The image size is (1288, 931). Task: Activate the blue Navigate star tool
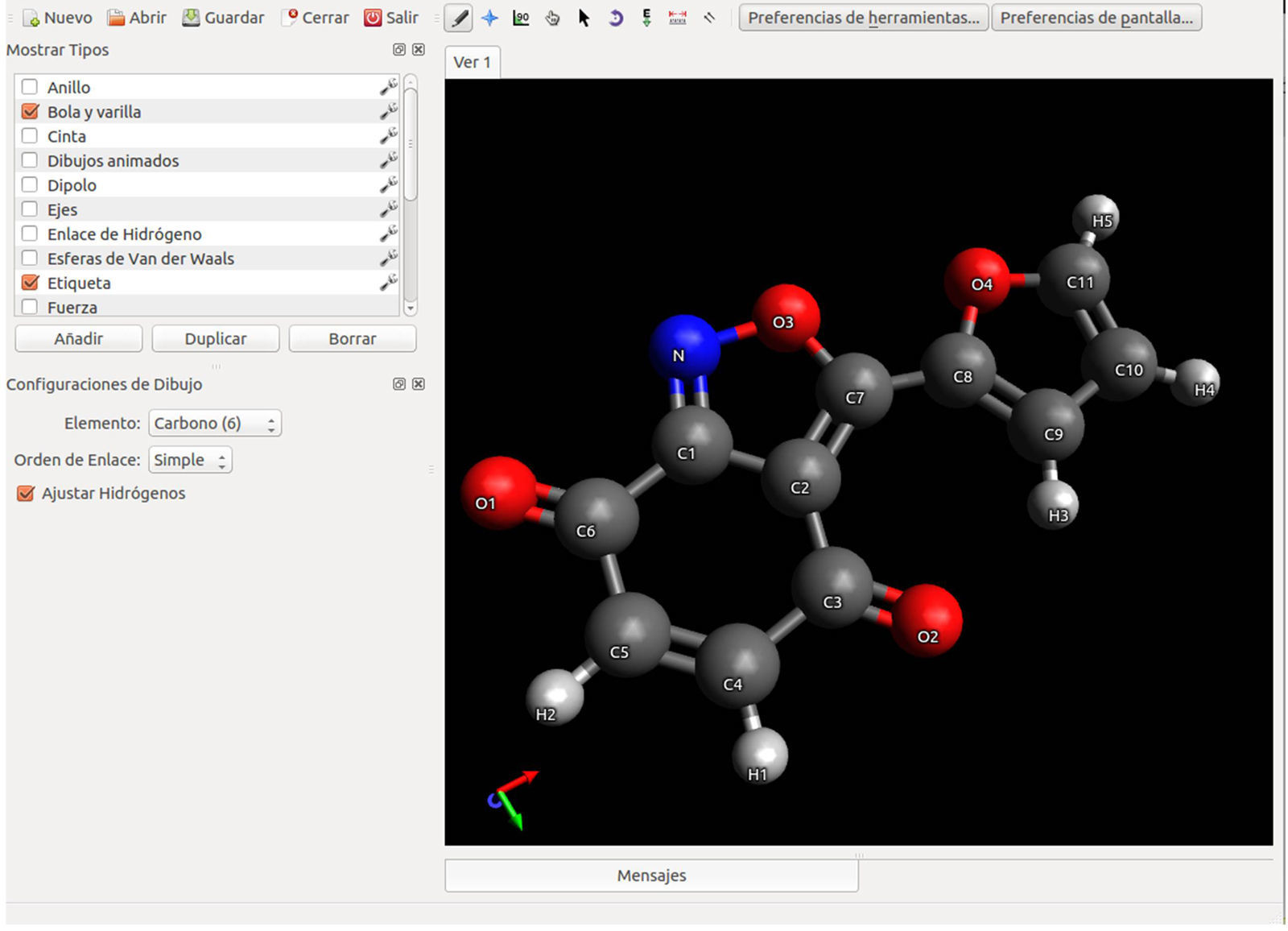tap(489, 18)
